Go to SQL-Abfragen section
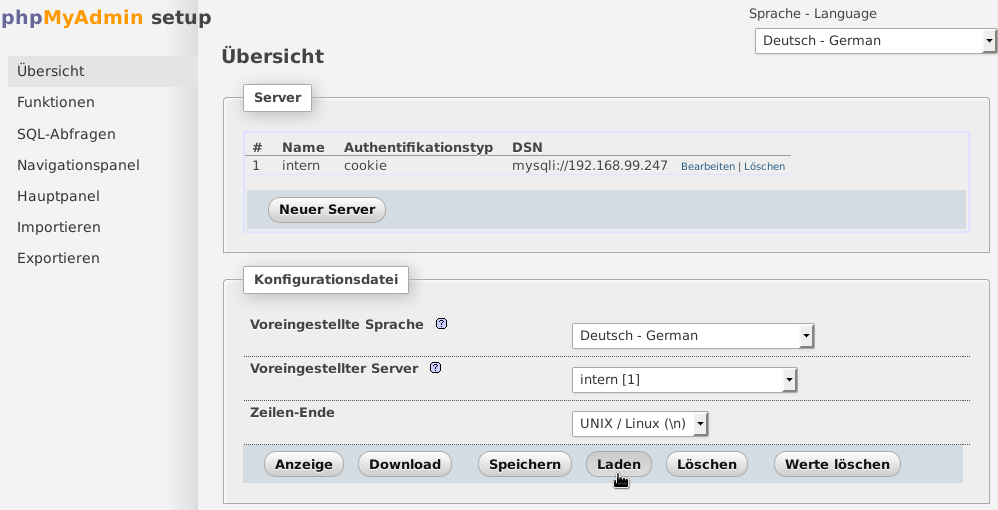Image resolution: width=998 pixels, height=510 pixels. [x=66, y=134]
